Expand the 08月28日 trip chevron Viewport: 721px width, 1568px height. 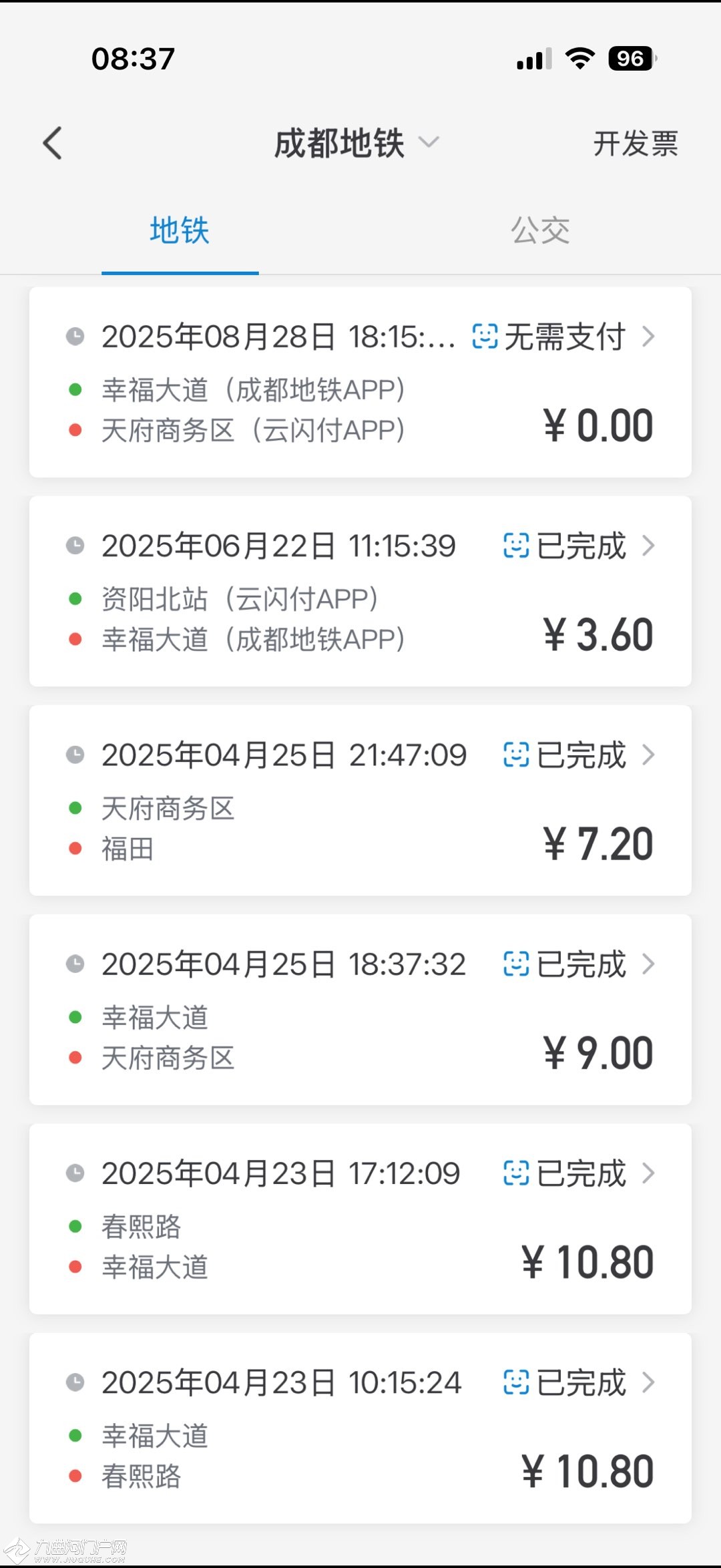[x=648, y=337]
